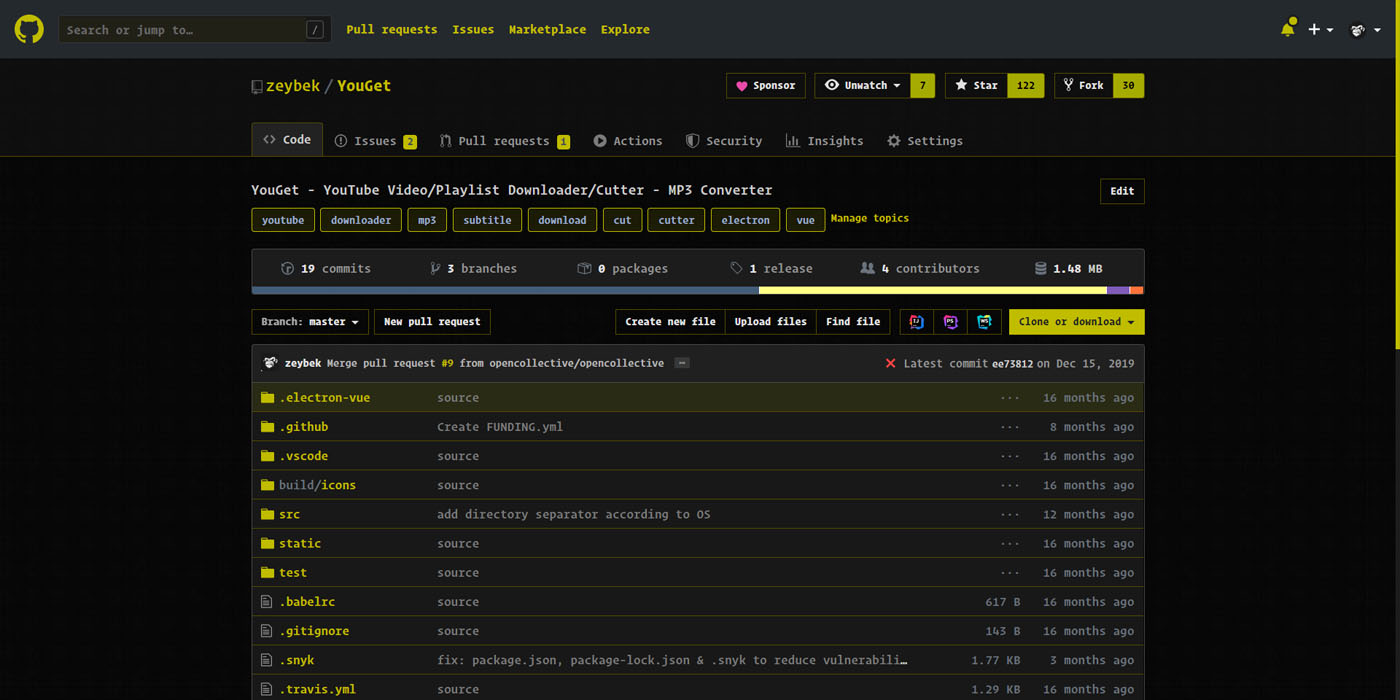
Task: Open the src folder
Action: (289, 514)
